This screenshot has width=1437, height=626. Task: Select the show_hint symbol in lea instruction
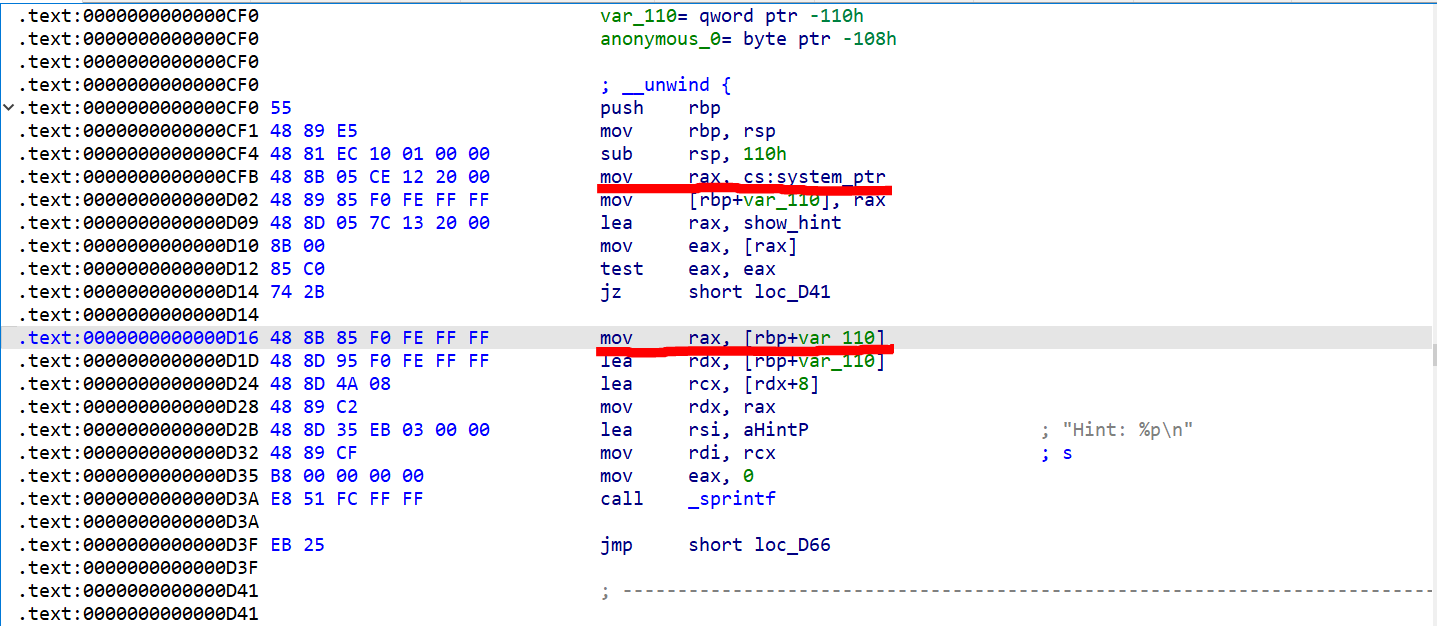pyautogui.click(x=792, y=223)
